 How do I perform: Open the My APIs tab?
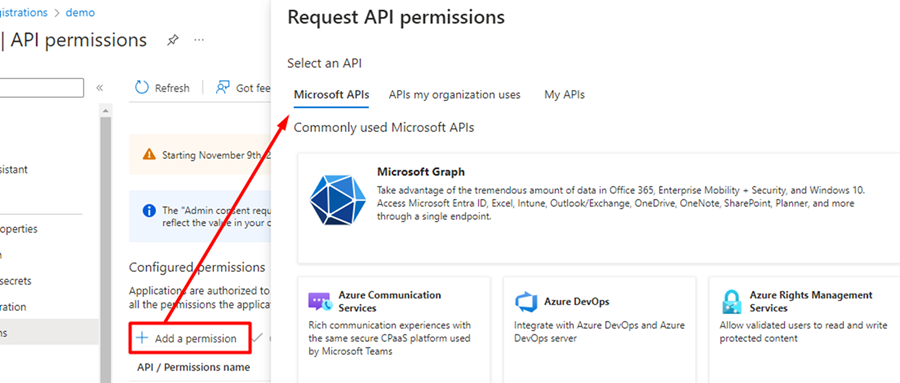pos(564,95)
